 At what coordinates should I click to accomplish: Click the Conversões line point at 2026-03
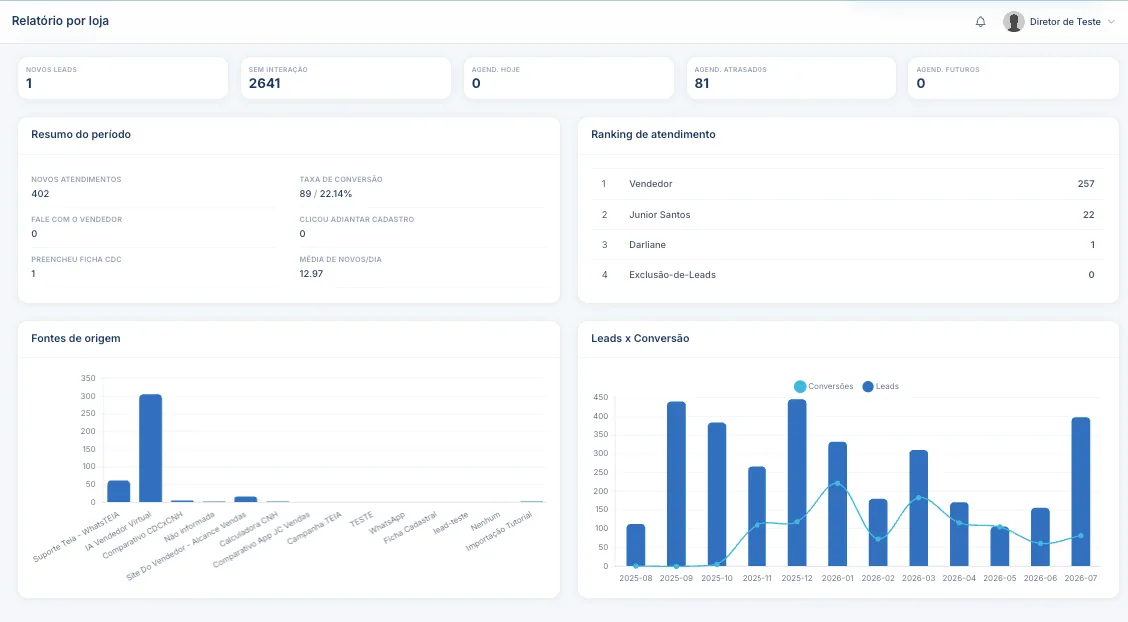coord(919,498)
